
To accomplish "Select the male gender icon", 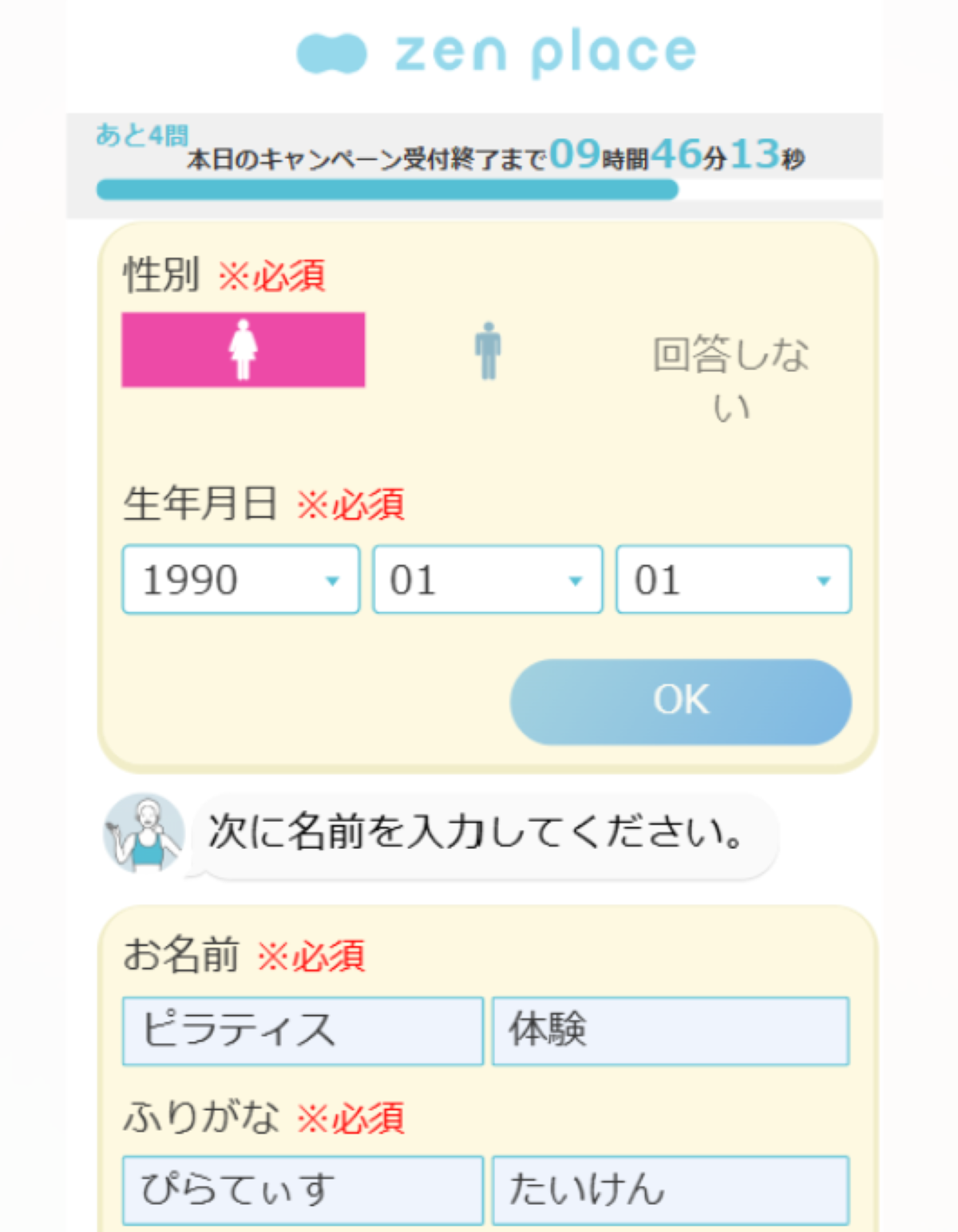I will 487,350.
